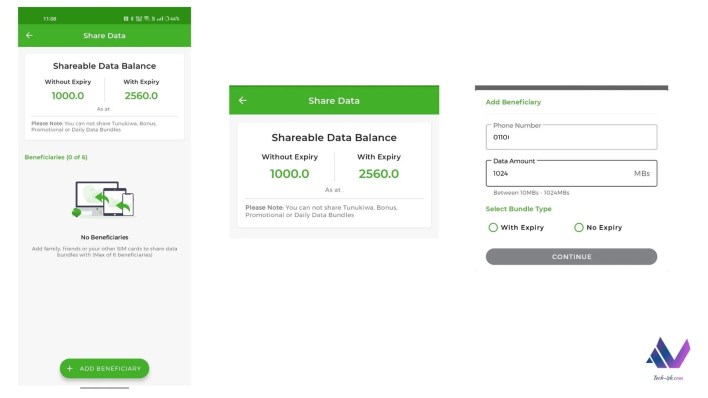708x398 pixels.
Task: Click 2560.0 balance in middle card
Action: tap(378, 174)
